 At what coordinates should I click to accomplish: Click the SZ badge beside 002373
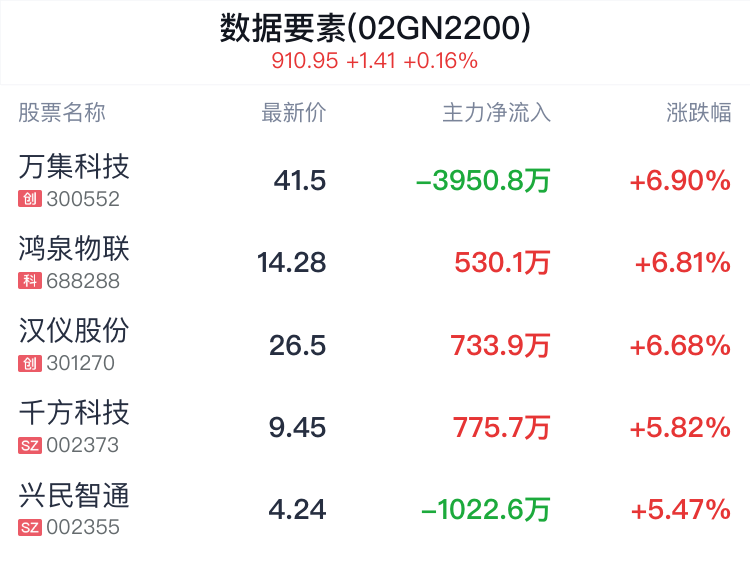(30, 445)
